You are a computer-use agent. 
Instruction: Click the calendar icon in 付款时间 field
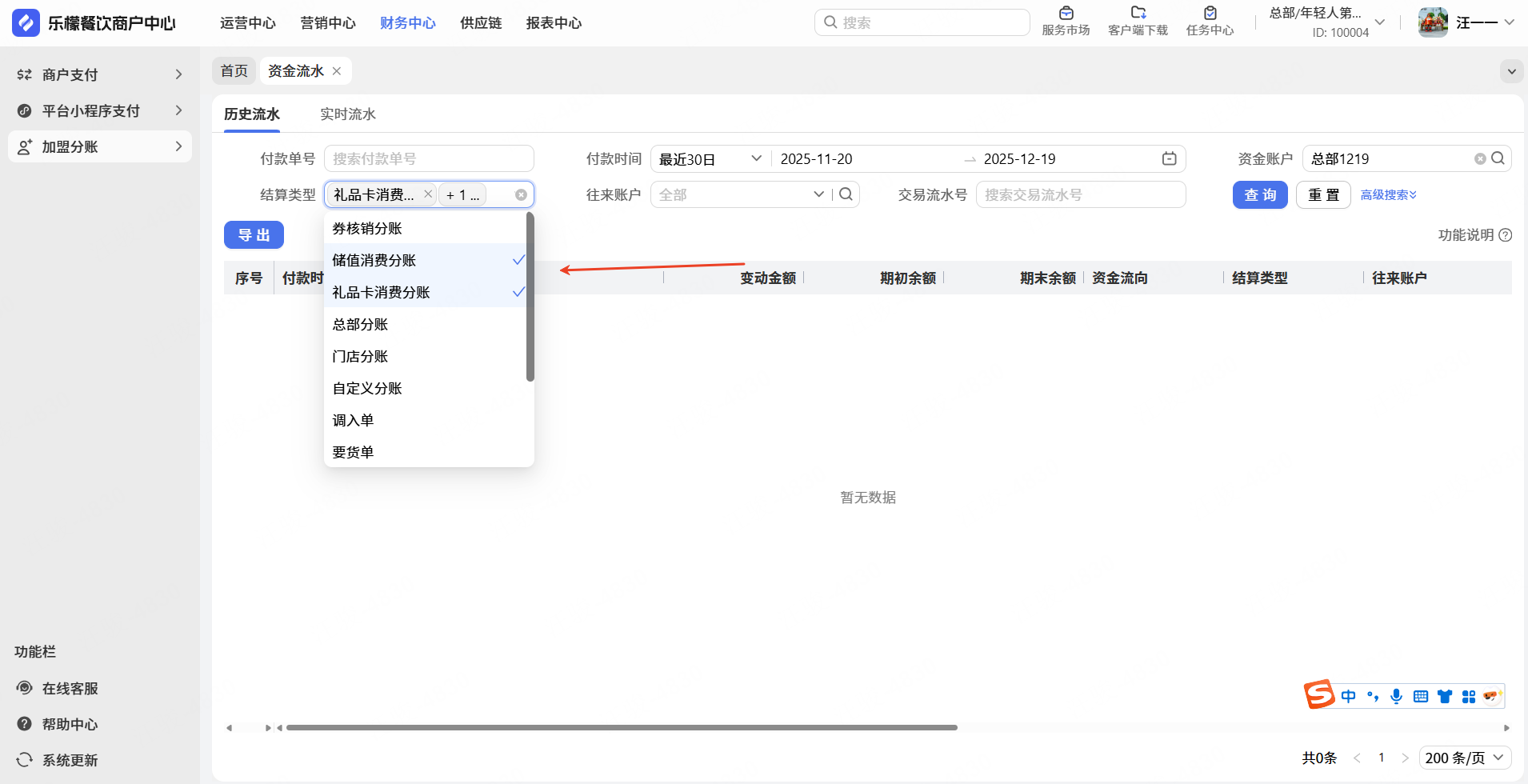1169,158
